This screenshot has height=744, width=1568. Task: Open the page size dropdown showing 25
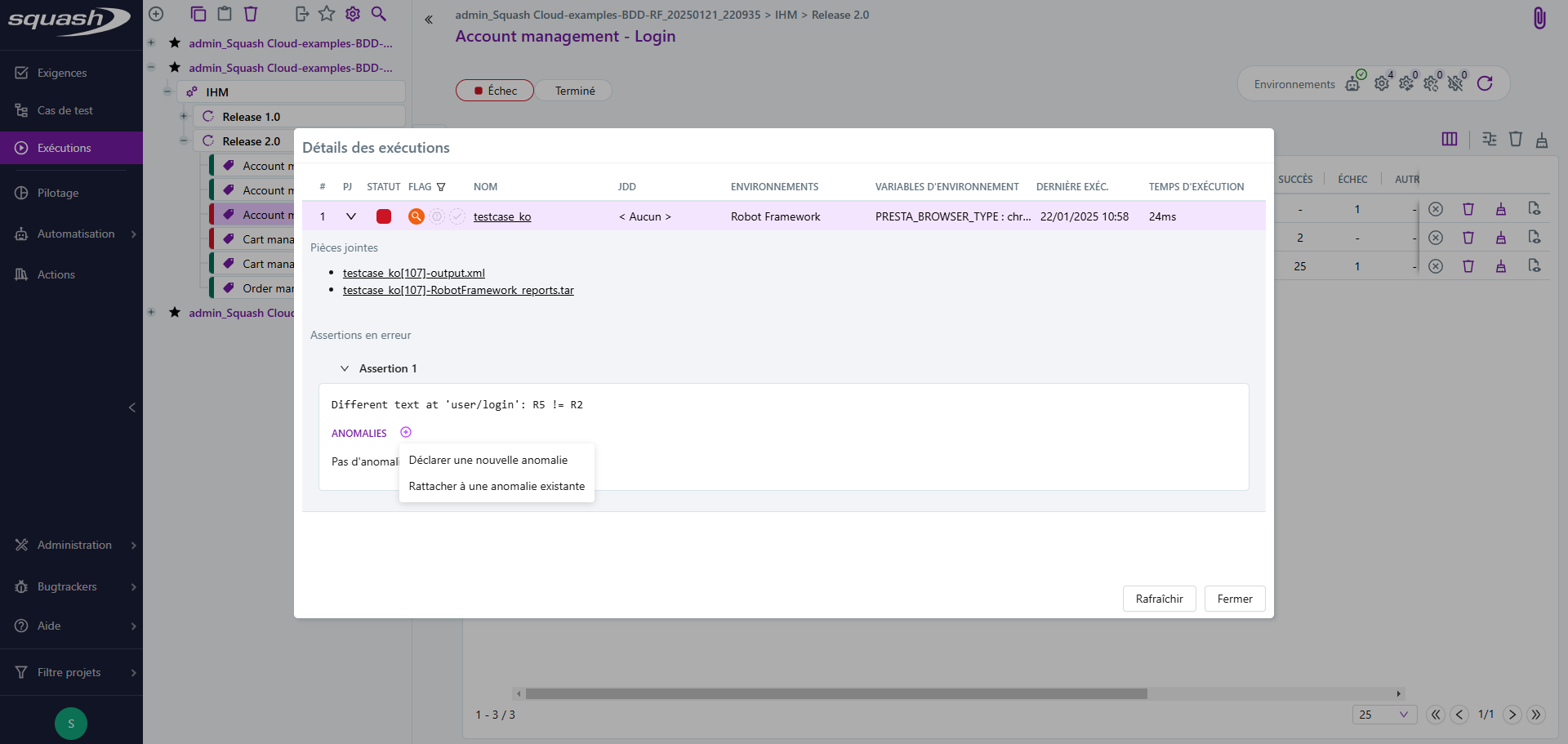[x=1383, y=715]
